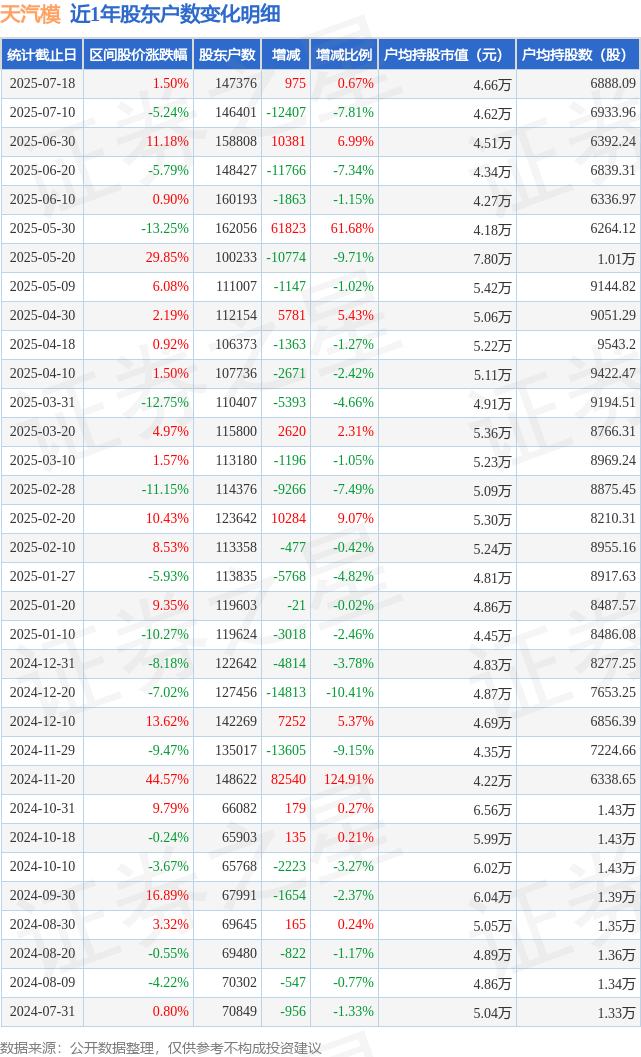Click the 124.91% change ratio cell
The height and width of the screenshot is (1057, 641).
tap(348, 779)
